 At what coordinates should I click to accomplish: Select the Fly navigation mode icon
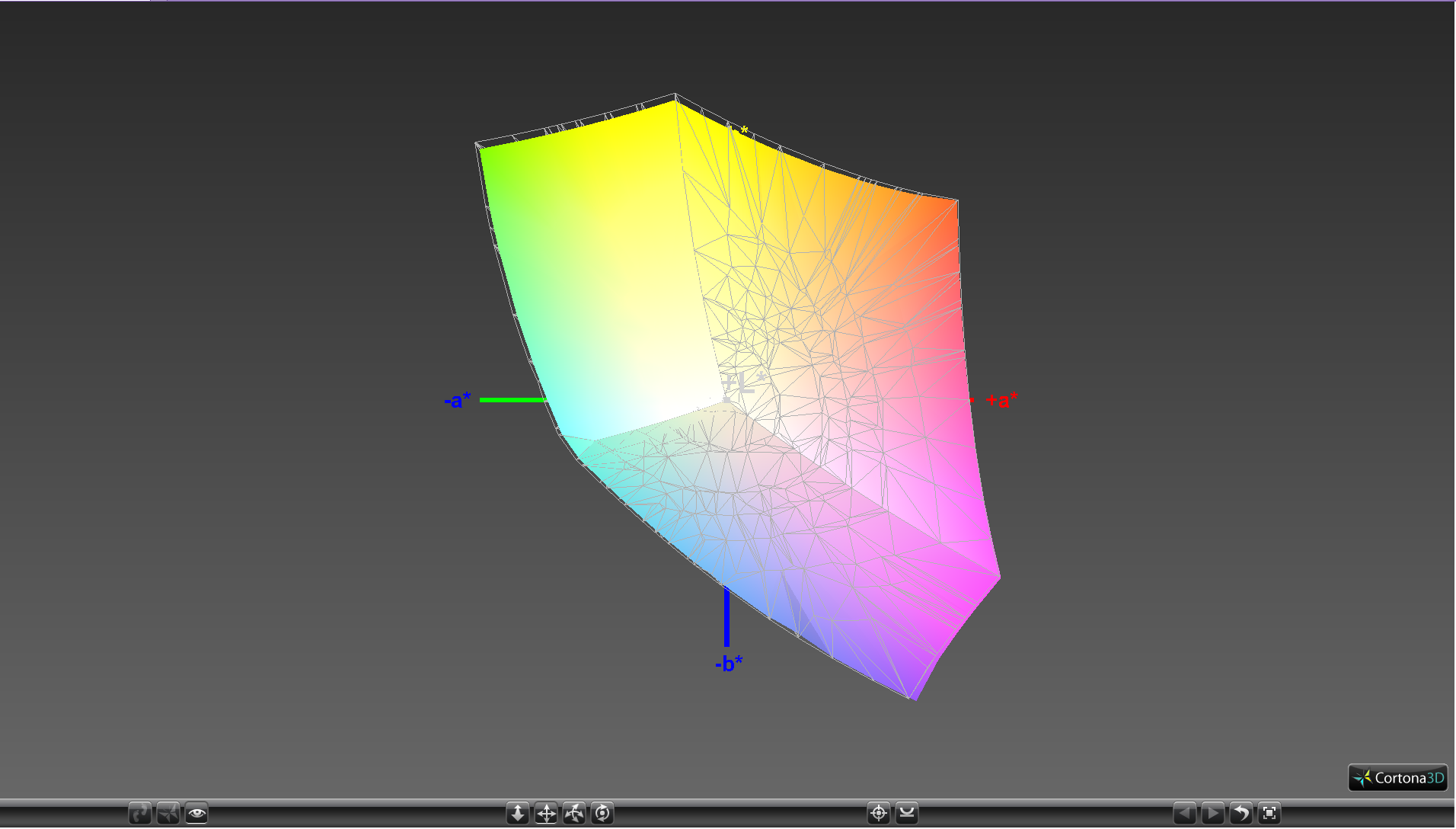click(x=168, y=814)
